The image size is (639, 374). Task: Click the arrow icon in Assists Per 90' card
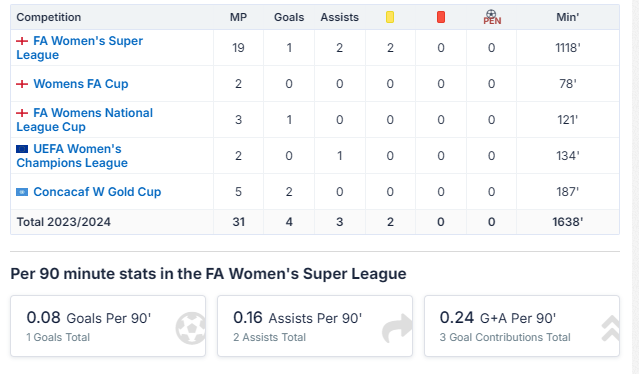[x=397, y=328]
